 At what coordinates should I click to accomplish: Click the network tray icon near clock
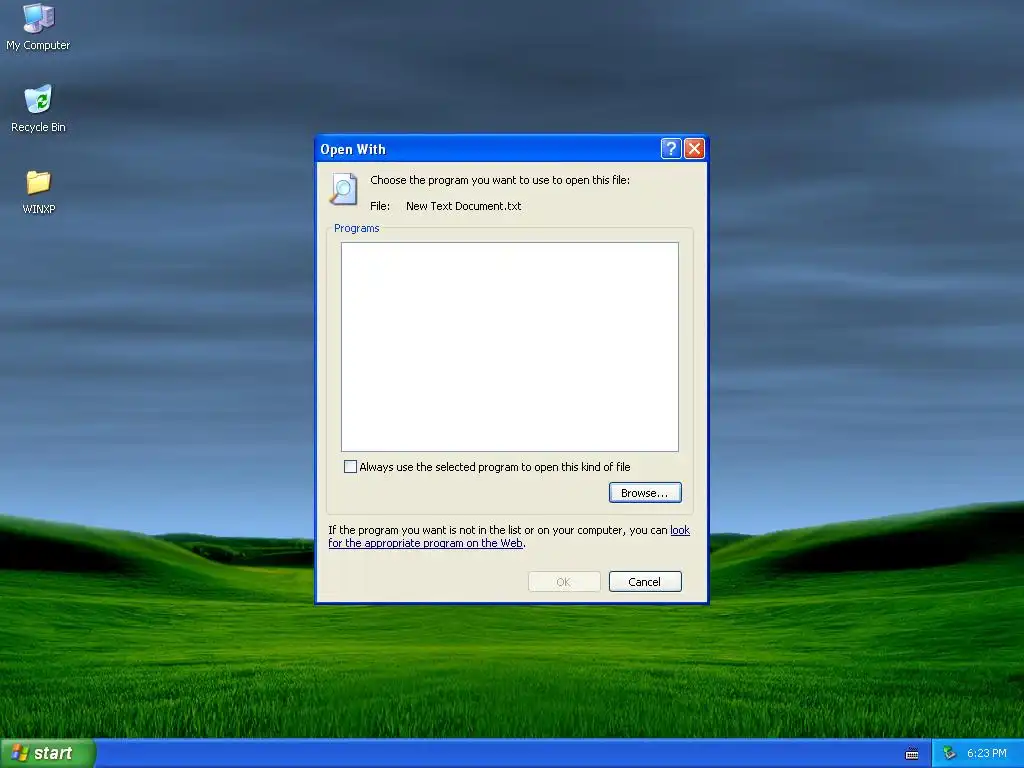tap(949, 753)
